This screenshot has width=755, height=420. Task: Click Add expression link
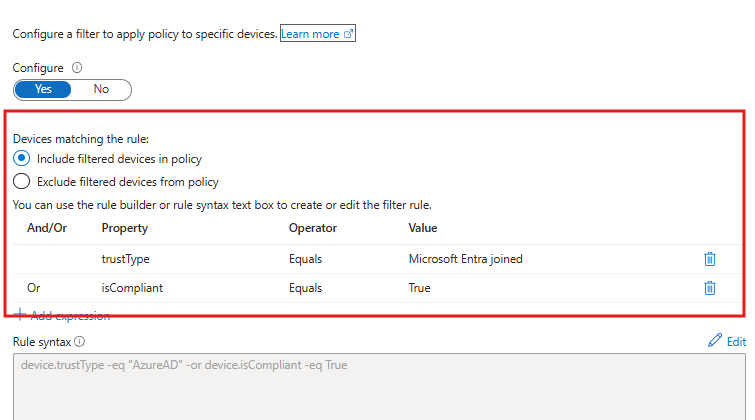point(70,315)
